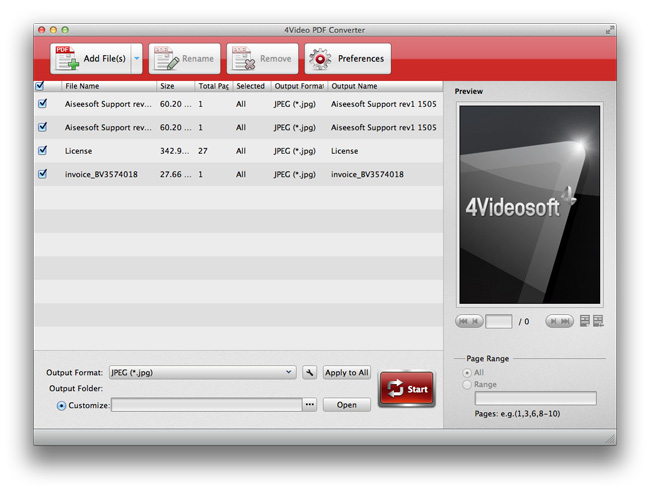Select the All page range radio
Image resolution: width=650 pixels, height=495 pixels.
coord(467,373)
